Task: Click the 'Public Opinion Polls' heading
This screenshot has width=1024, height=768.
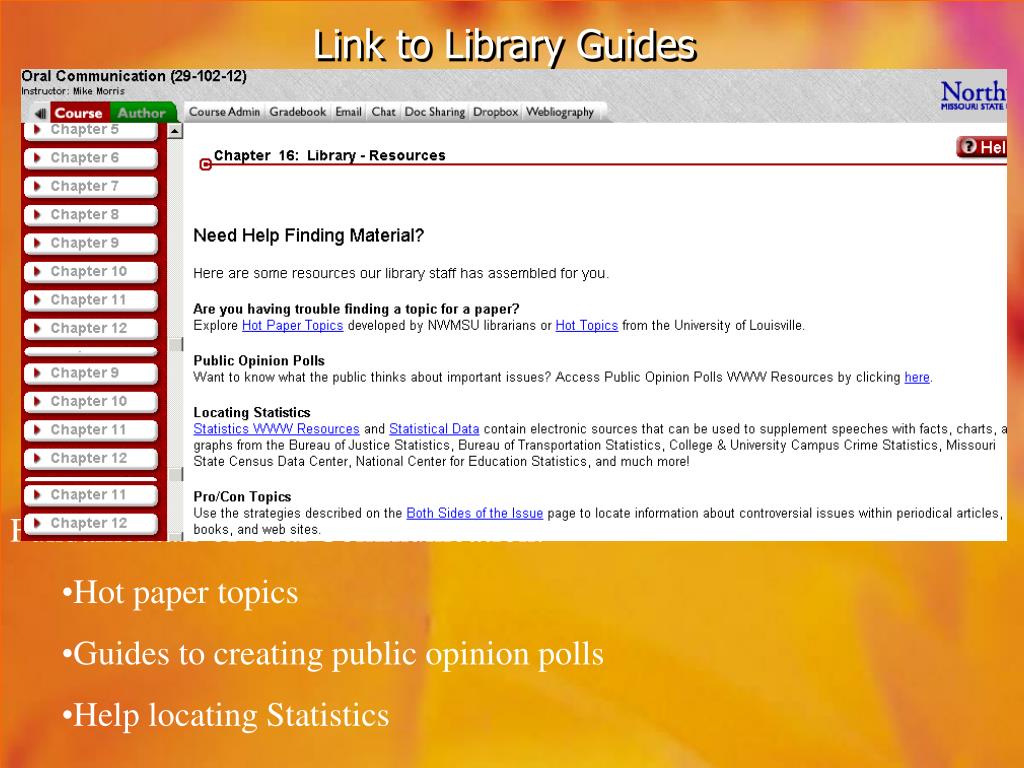Action: tap(259, 360)
